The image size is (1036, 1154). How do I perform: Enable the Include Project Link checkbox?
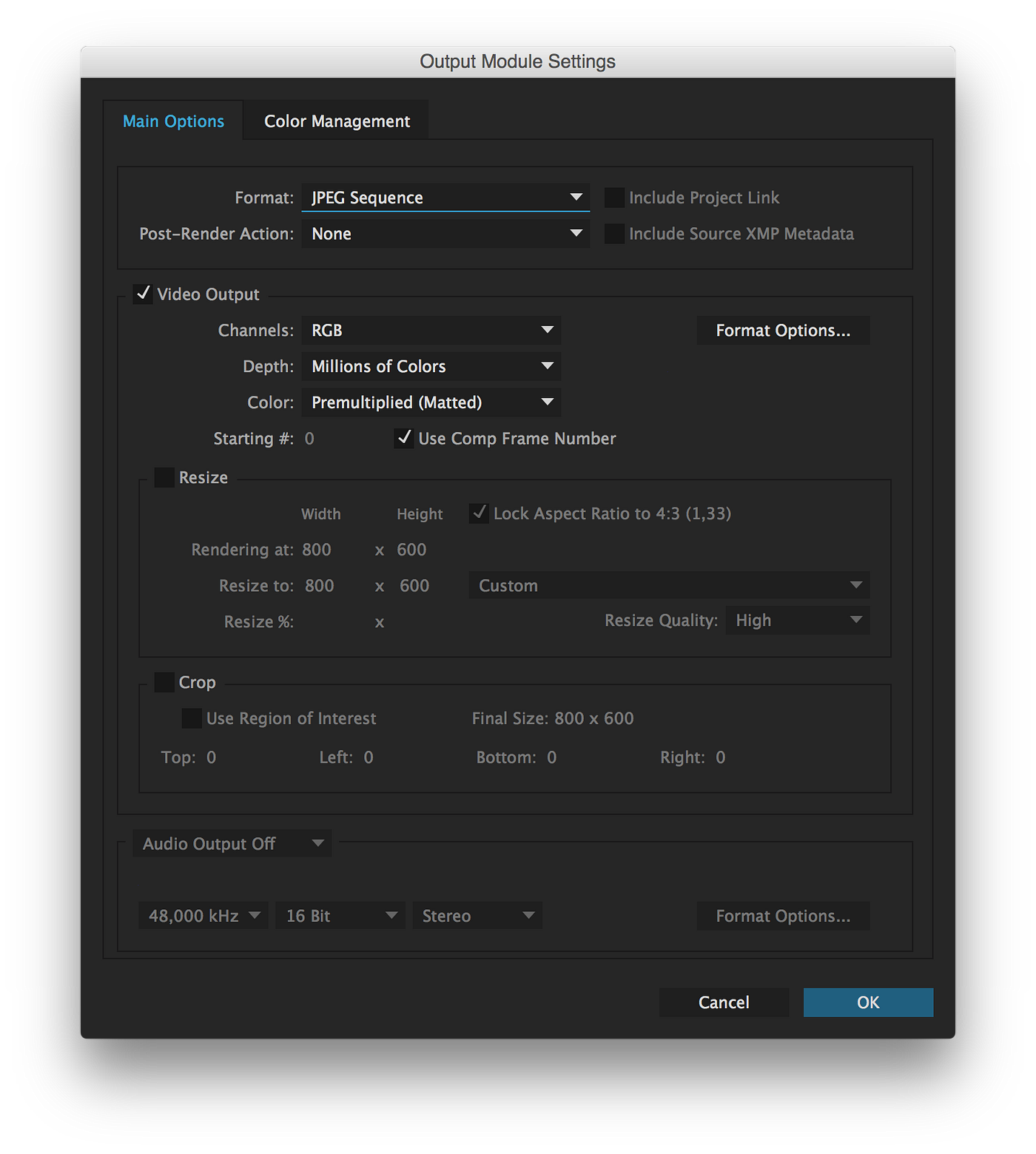[x=614, y=198]
